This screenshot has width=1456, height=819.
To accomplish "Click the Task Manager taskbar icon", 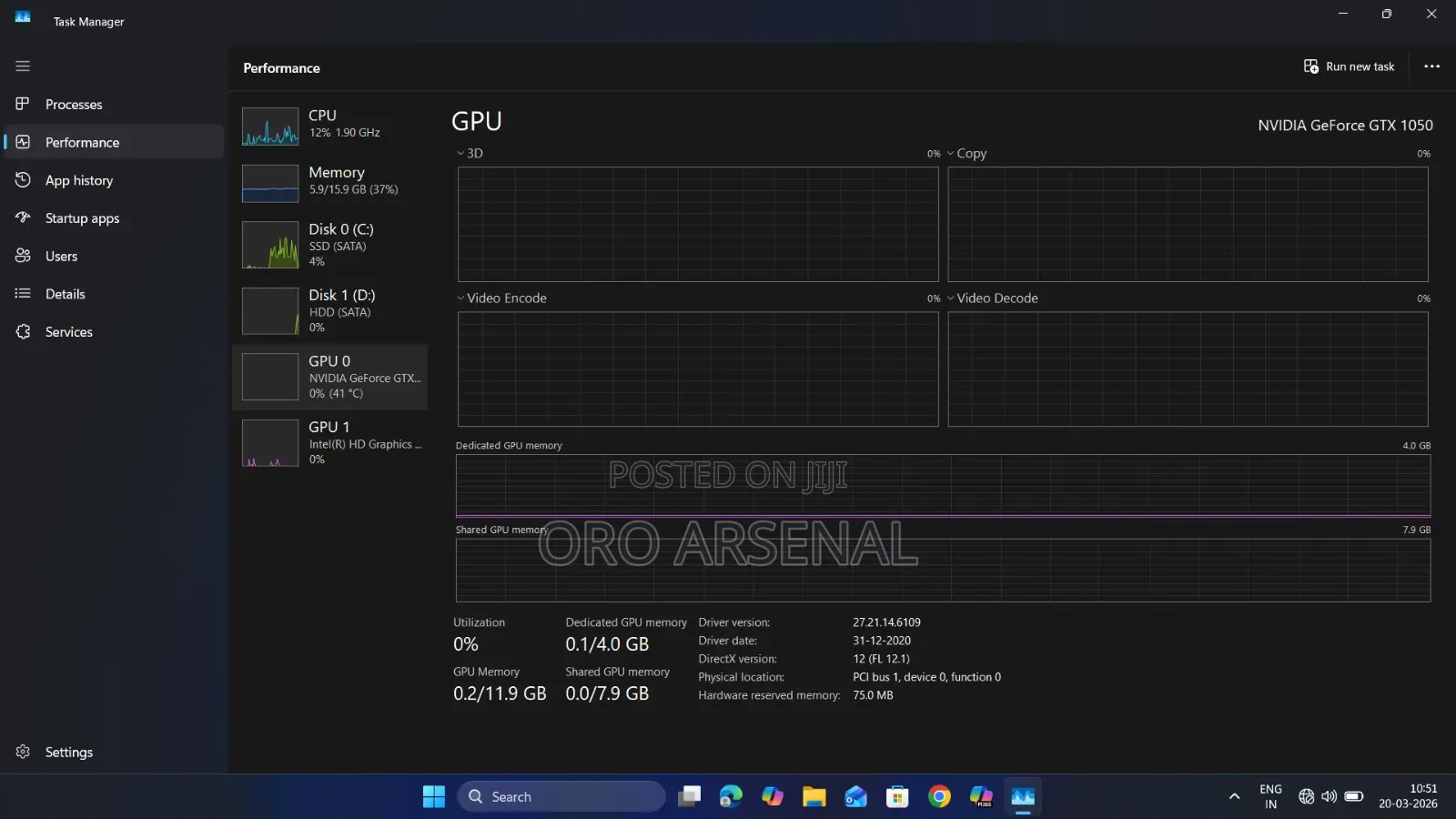I will coord(1023,797).
